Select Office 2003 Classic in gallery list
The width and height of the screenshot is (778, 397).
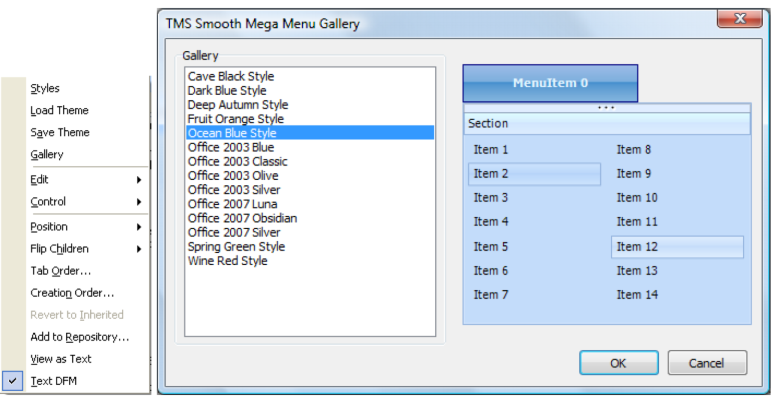(310, 161)
